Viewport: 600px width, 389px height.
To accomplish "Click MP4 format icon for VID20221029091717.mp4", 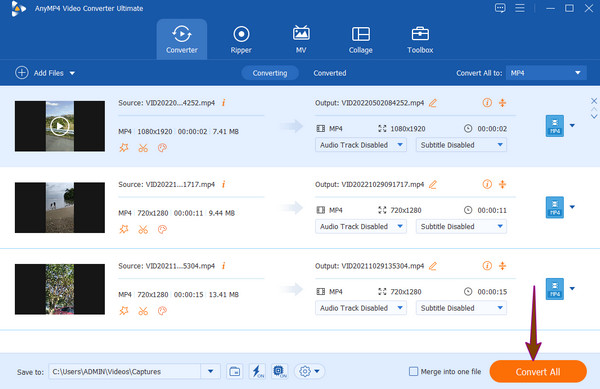I will click(x=554, y=207).
